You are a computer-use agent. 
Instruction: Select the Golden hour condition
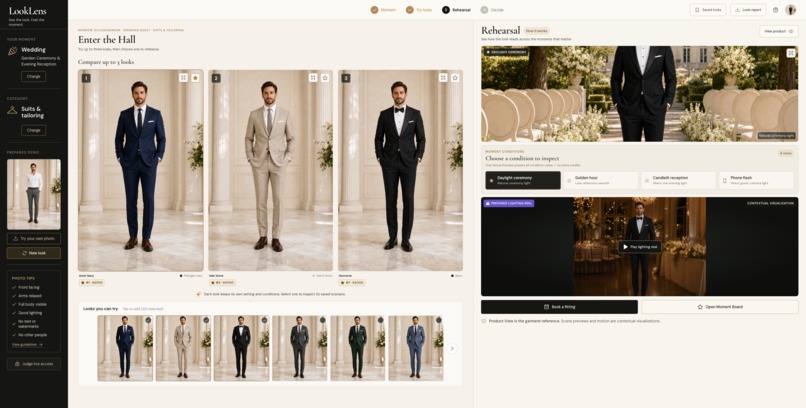point(600,180)
